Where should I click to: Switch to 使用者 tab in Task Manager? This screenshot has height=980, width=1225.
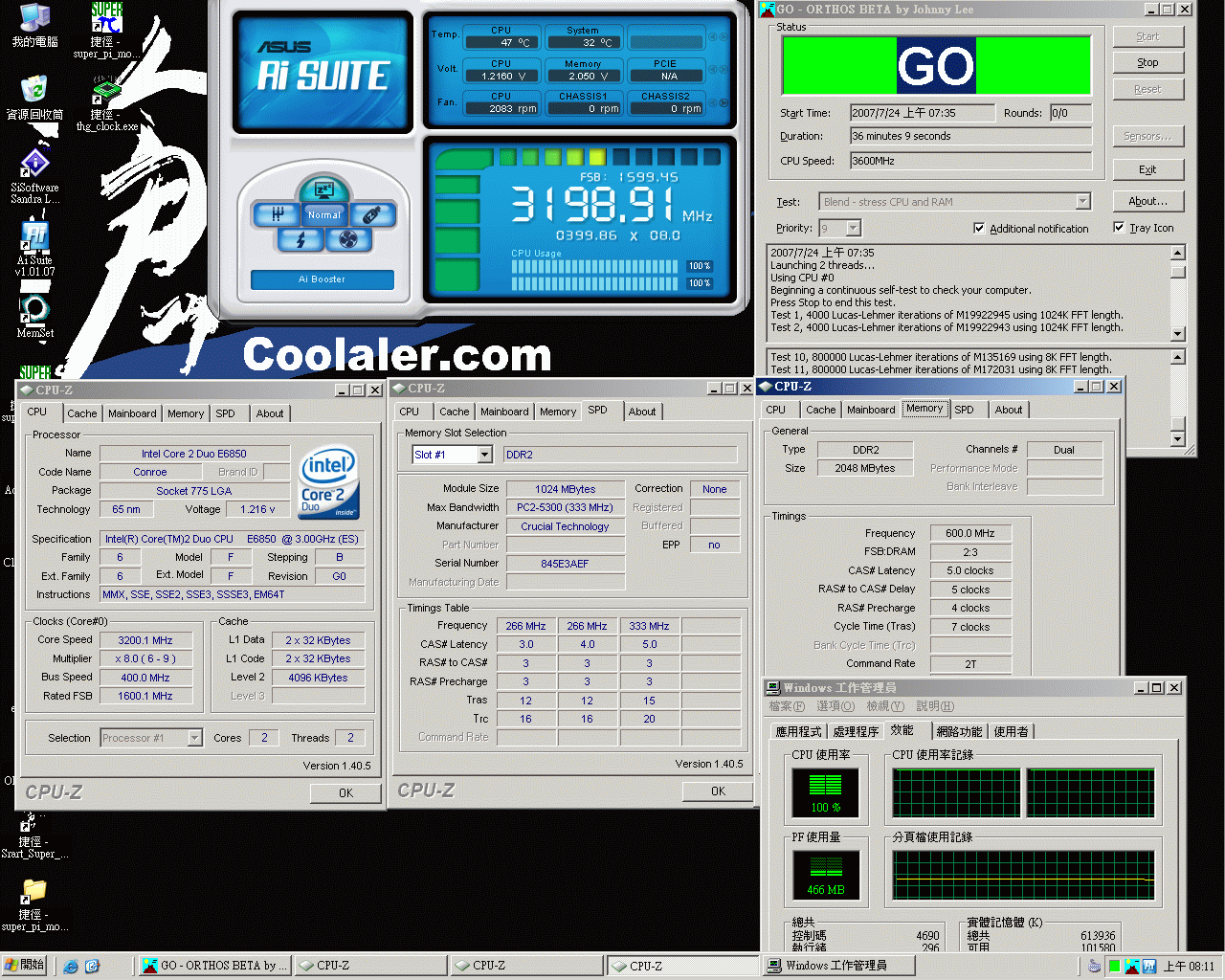[x=1012, y=731]
